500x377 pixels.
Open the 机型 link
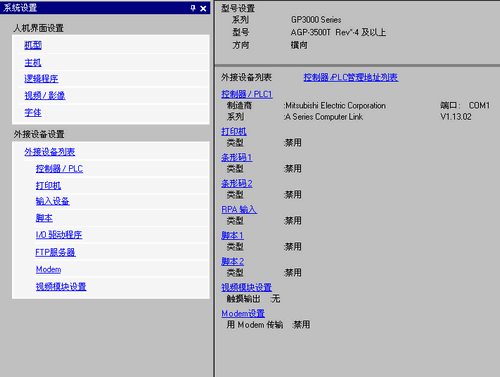33,45
